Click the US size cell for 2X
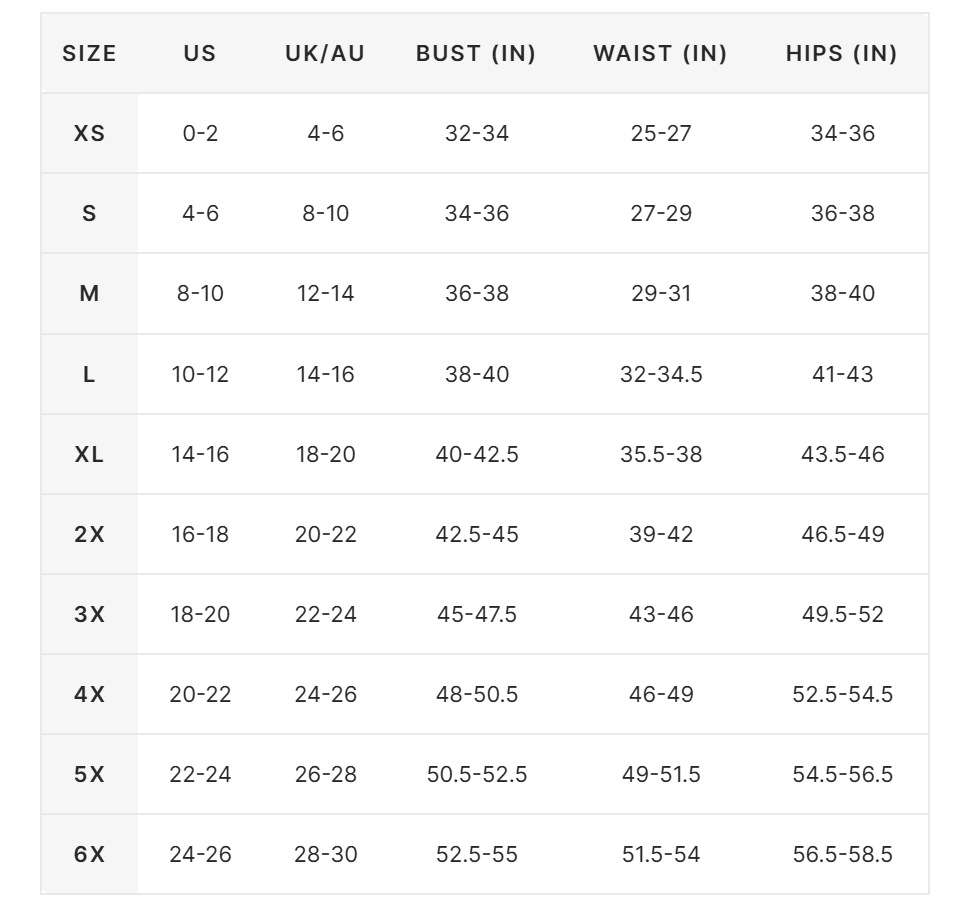This screenshot has width=957, height=907. [x=200, y=534]
